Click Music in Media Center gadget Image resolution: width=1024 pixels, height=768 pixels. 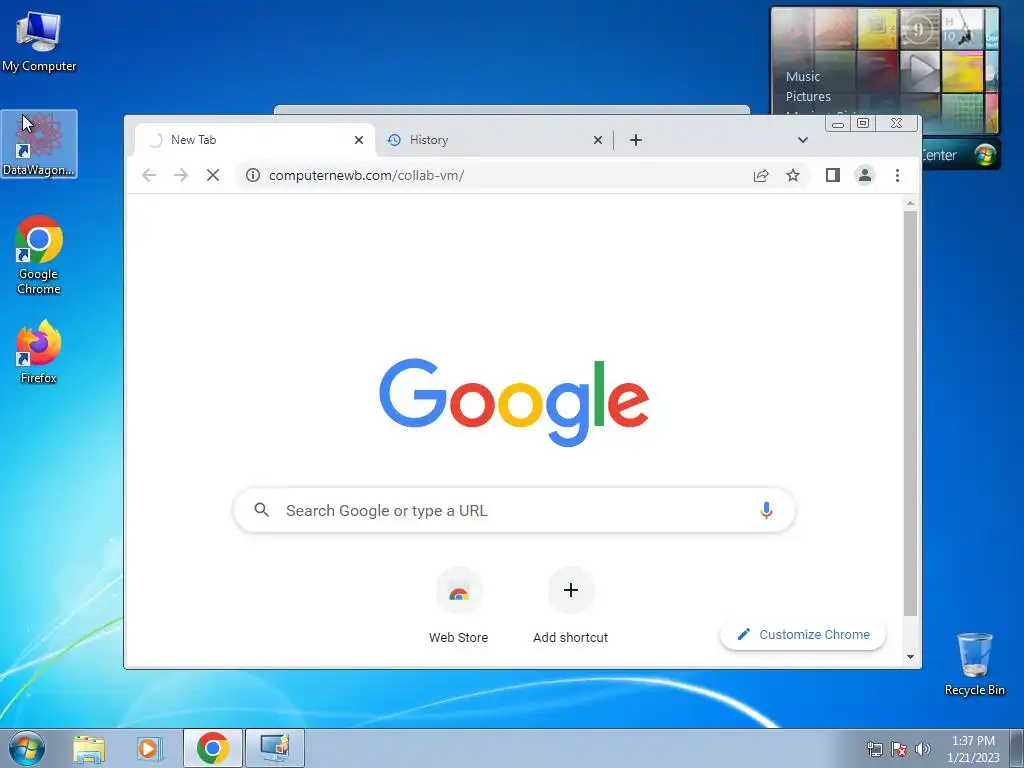[x=803, y=76]
